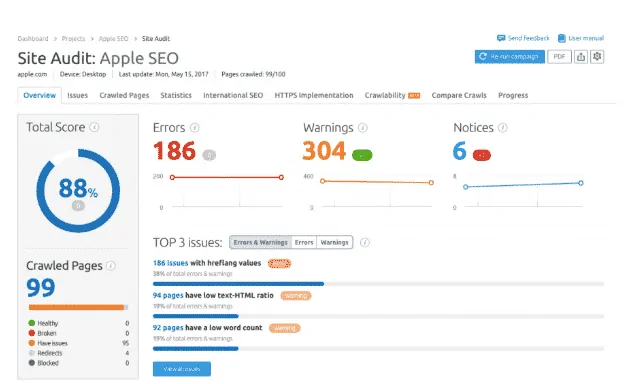The height and width of the screenshot is (384, 627).
Task: Click the Re-run campaign button
Action: (509, 57)
